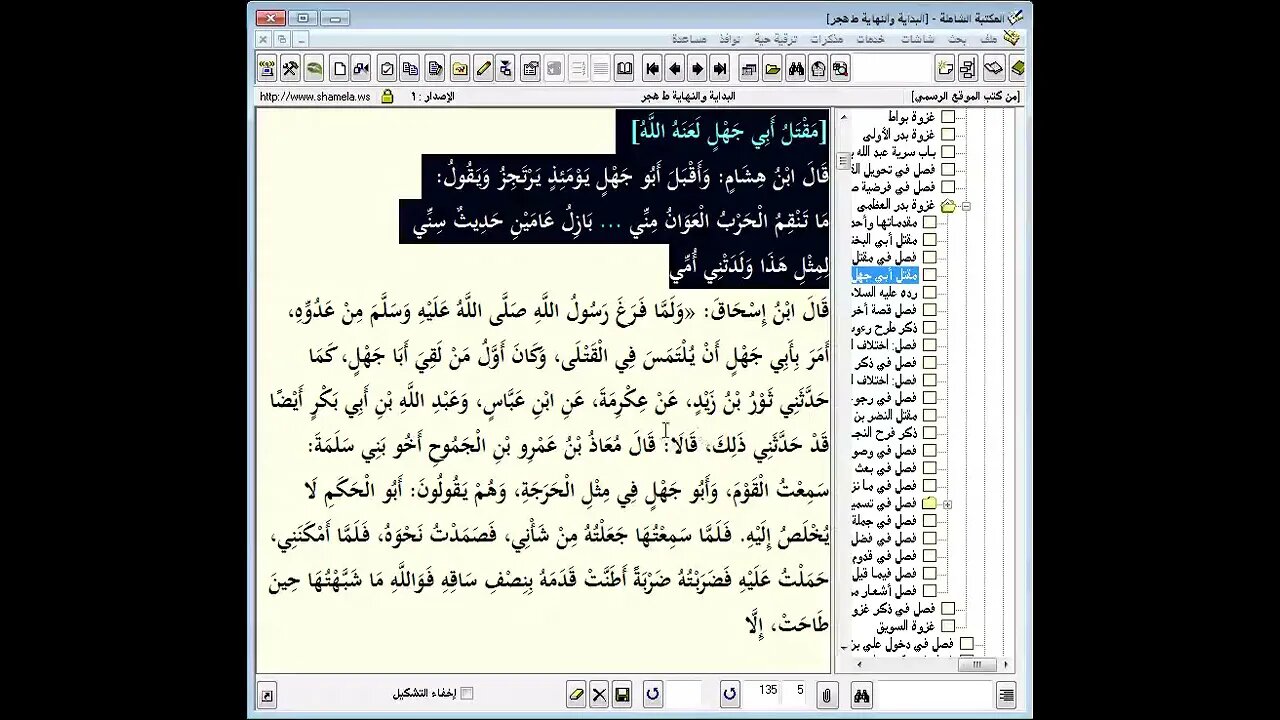Click the stacked books toolbar icon
This screenshot has height=720, width=1280.
1016,69
